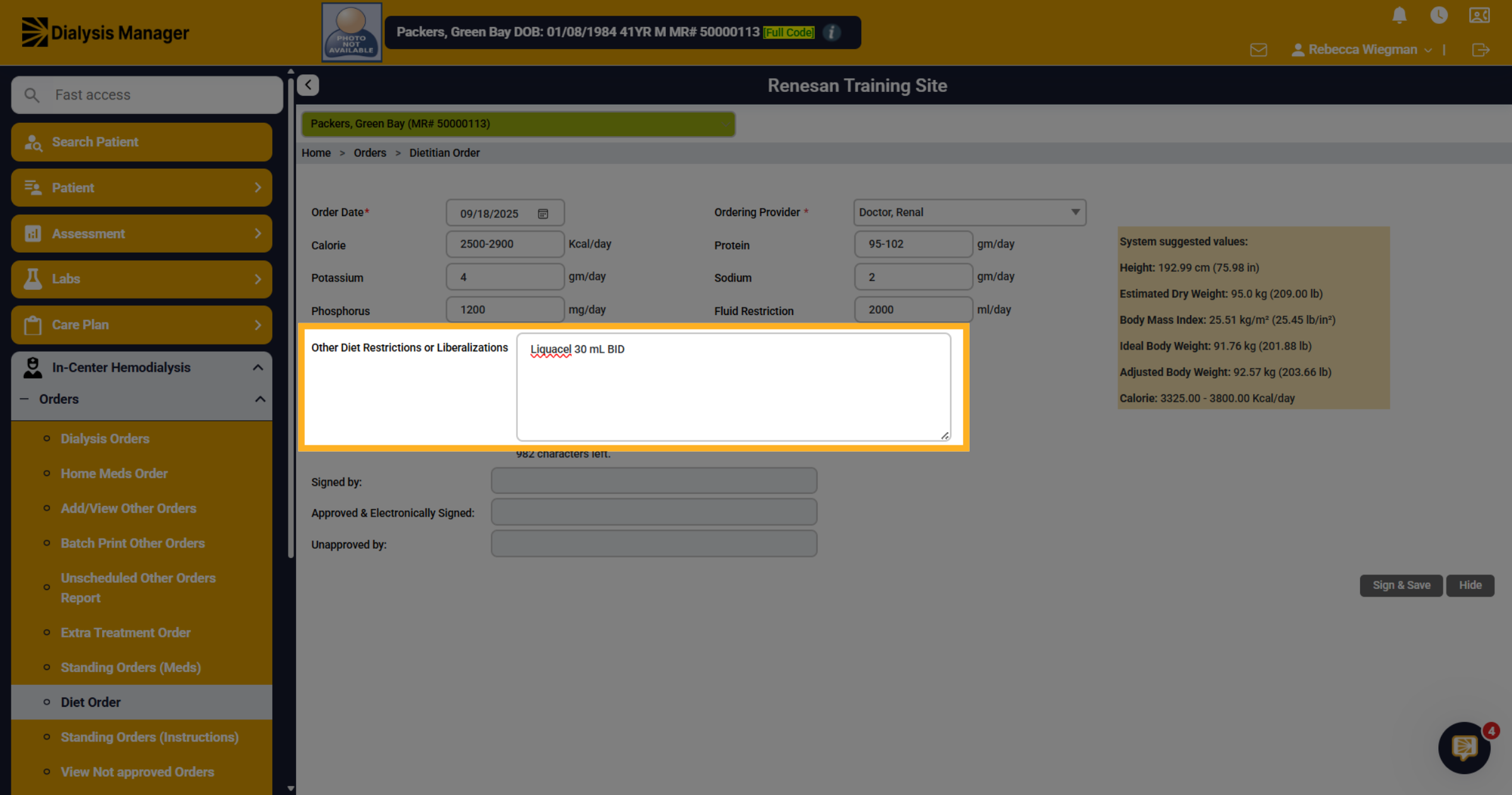Viewport: 1512px width, 795px height.
Task: Click the Sign & Save button
Action: tap(1401, 585)
